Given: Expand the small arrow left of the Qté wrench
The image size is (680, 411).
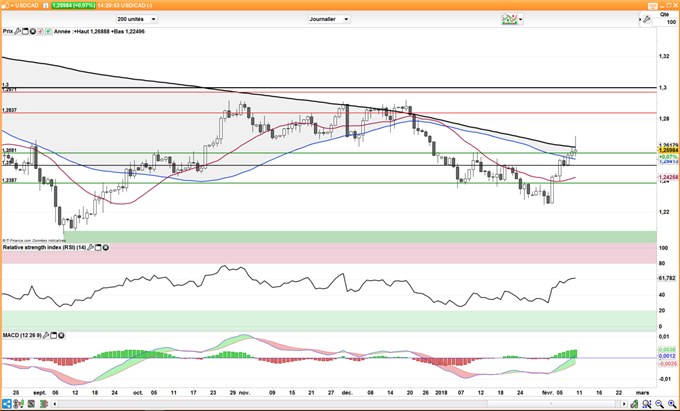Looking at the screenshot, I should click(641, 20).
